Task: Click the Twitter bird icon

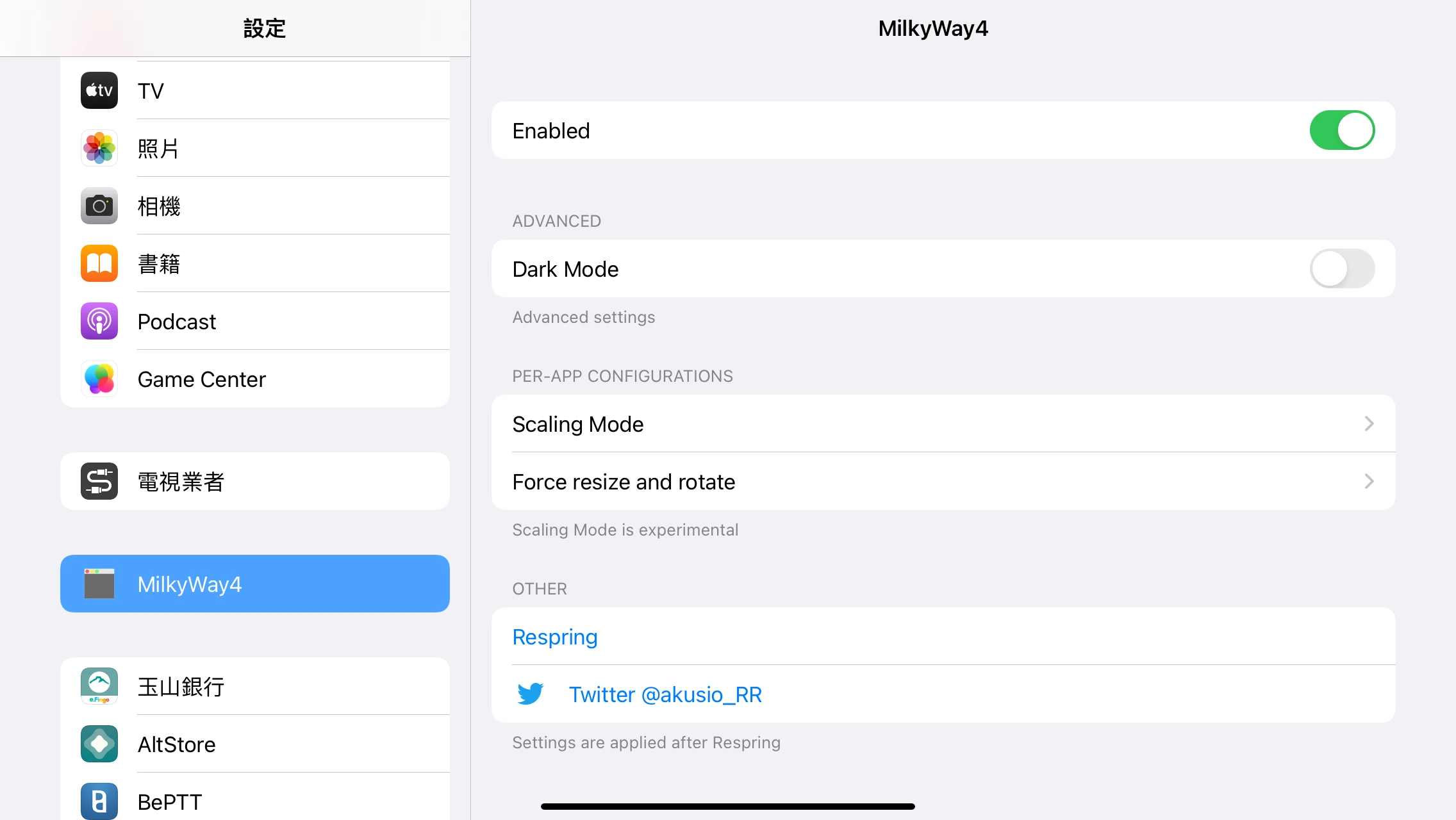Action: pyautogui.click(x=530, y=694)
